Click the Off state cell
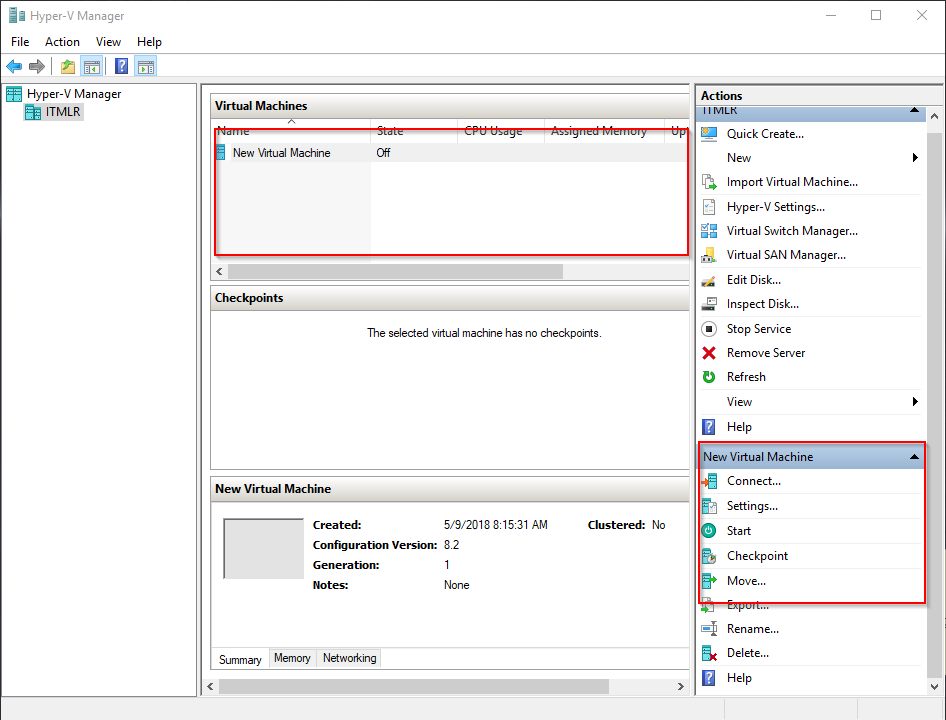The width and height of the screenshot is (946, 720). point(383,153)
